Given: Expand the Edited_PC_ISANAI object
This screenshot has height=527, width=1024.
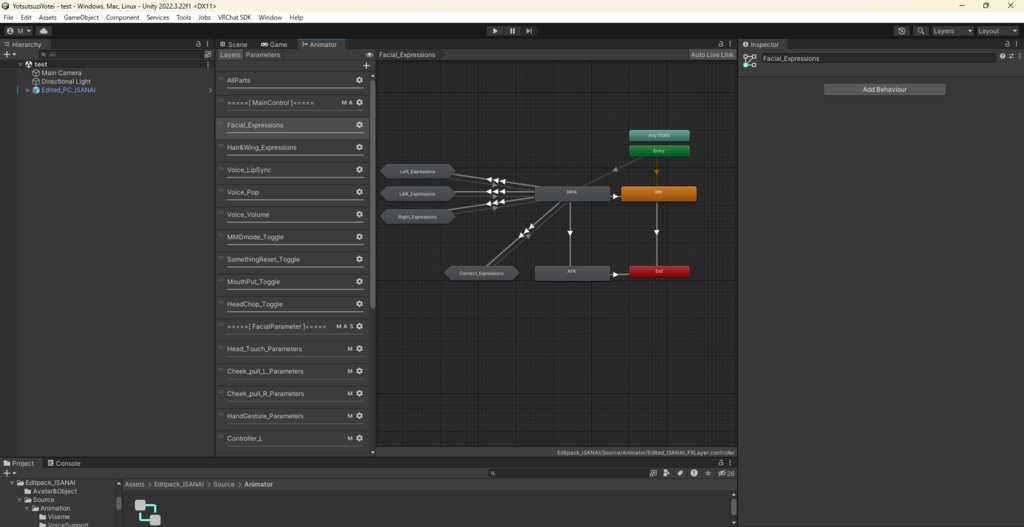Looking at the screenshot, I should [27, 90].
